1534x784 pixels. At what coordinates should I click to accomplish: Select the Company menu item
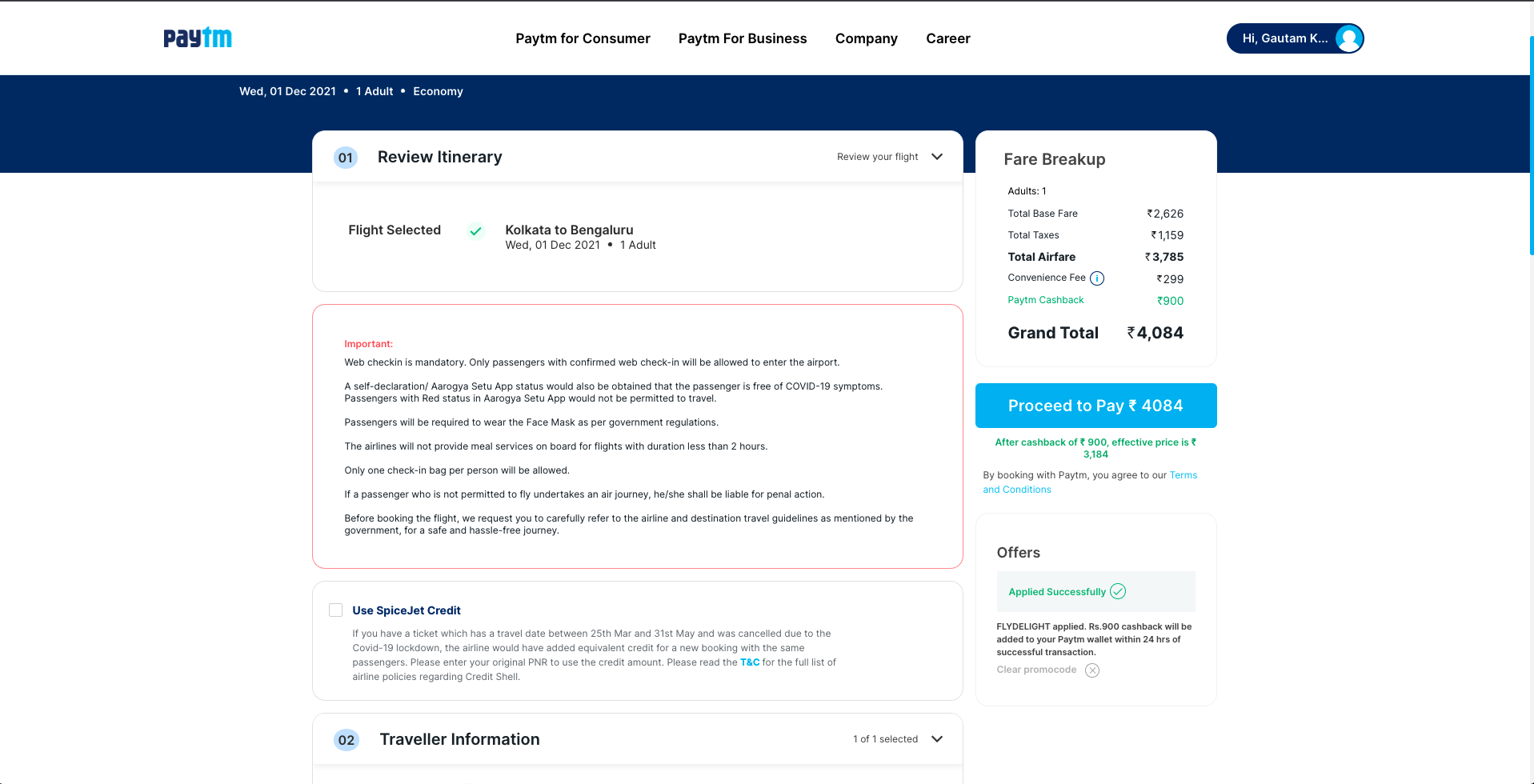click(x=866, y=38)
